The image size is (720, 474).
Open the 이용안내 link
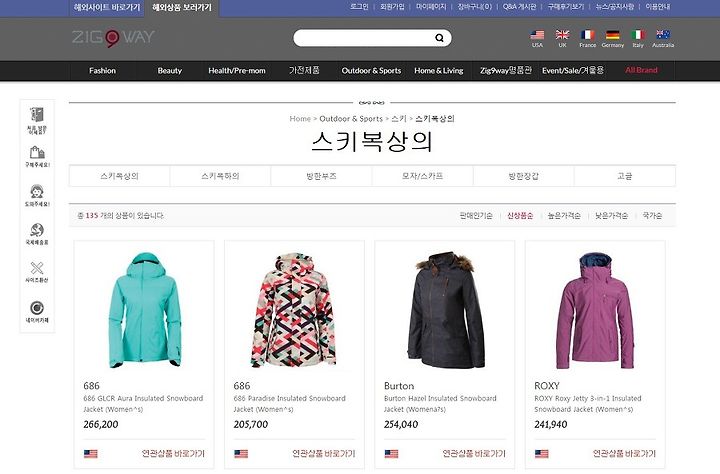(658, 7)
